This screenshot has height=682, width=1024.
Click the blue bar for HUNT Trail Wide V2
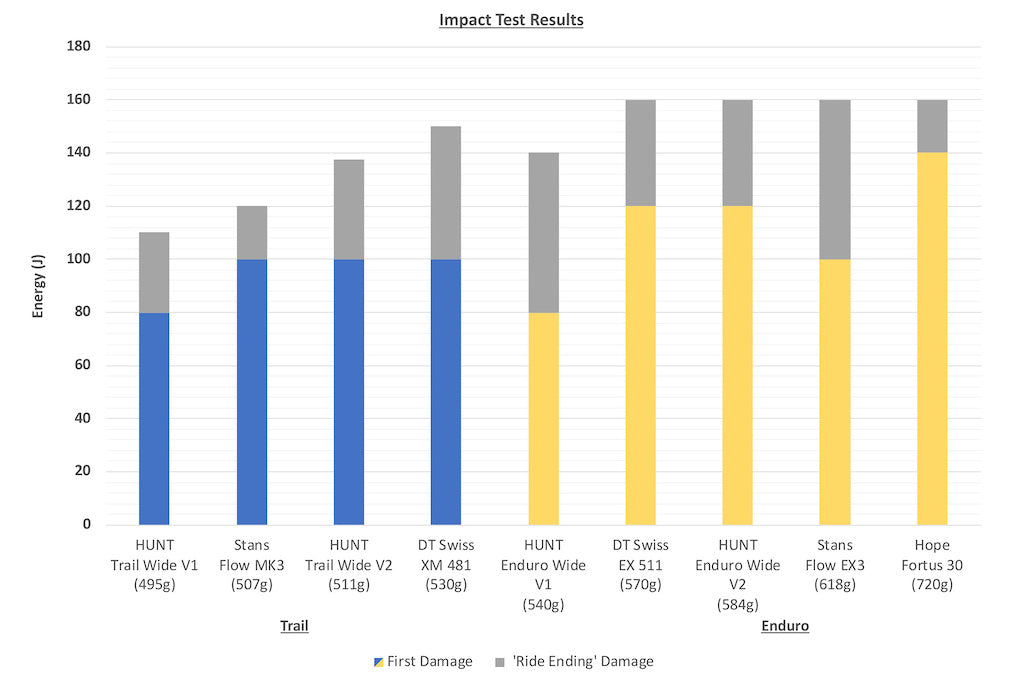tap(349, 391)
